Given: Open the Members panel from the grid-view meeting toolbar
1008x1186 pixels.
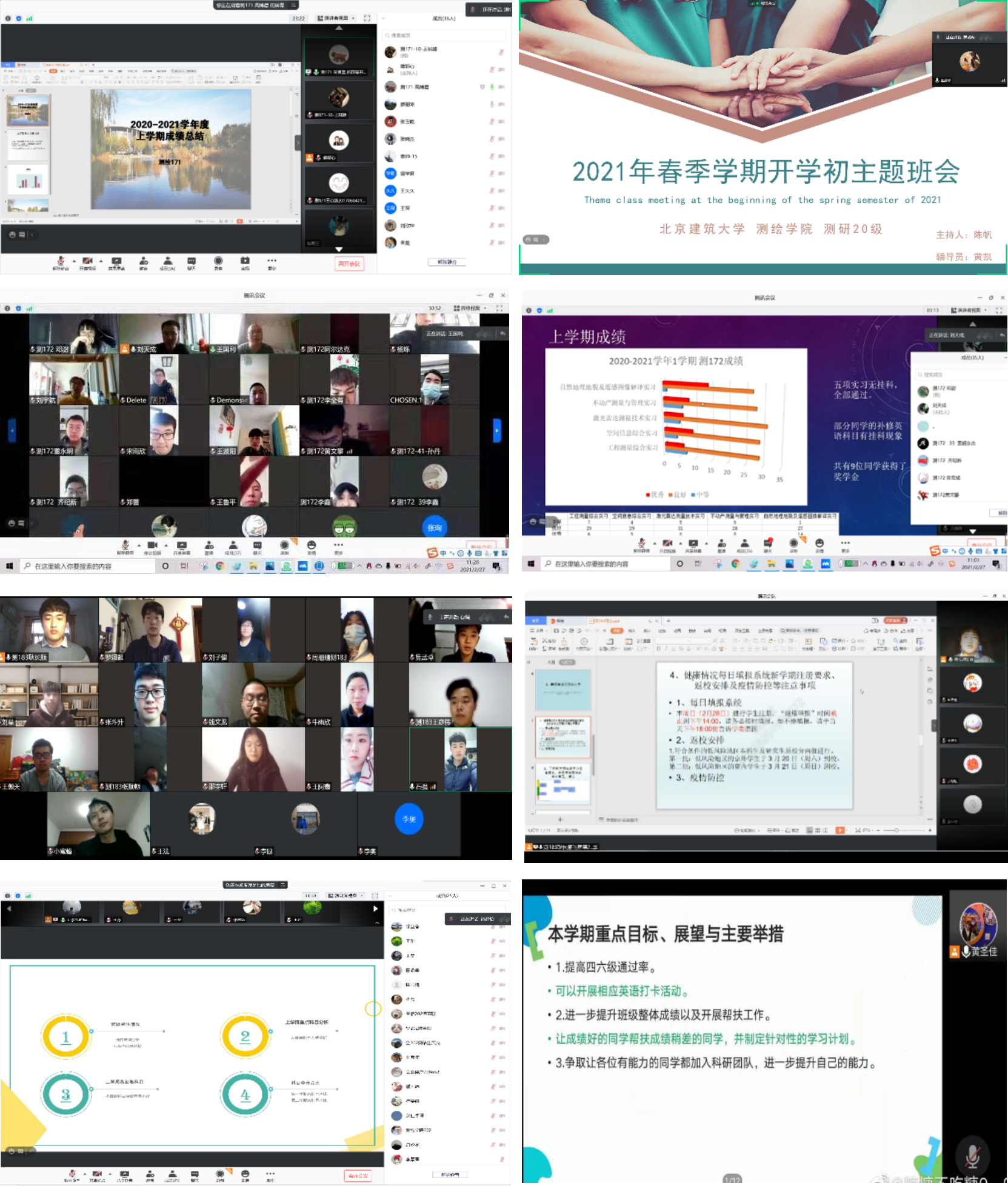Looking at the screenshot, I should click(x=233, y=547).
